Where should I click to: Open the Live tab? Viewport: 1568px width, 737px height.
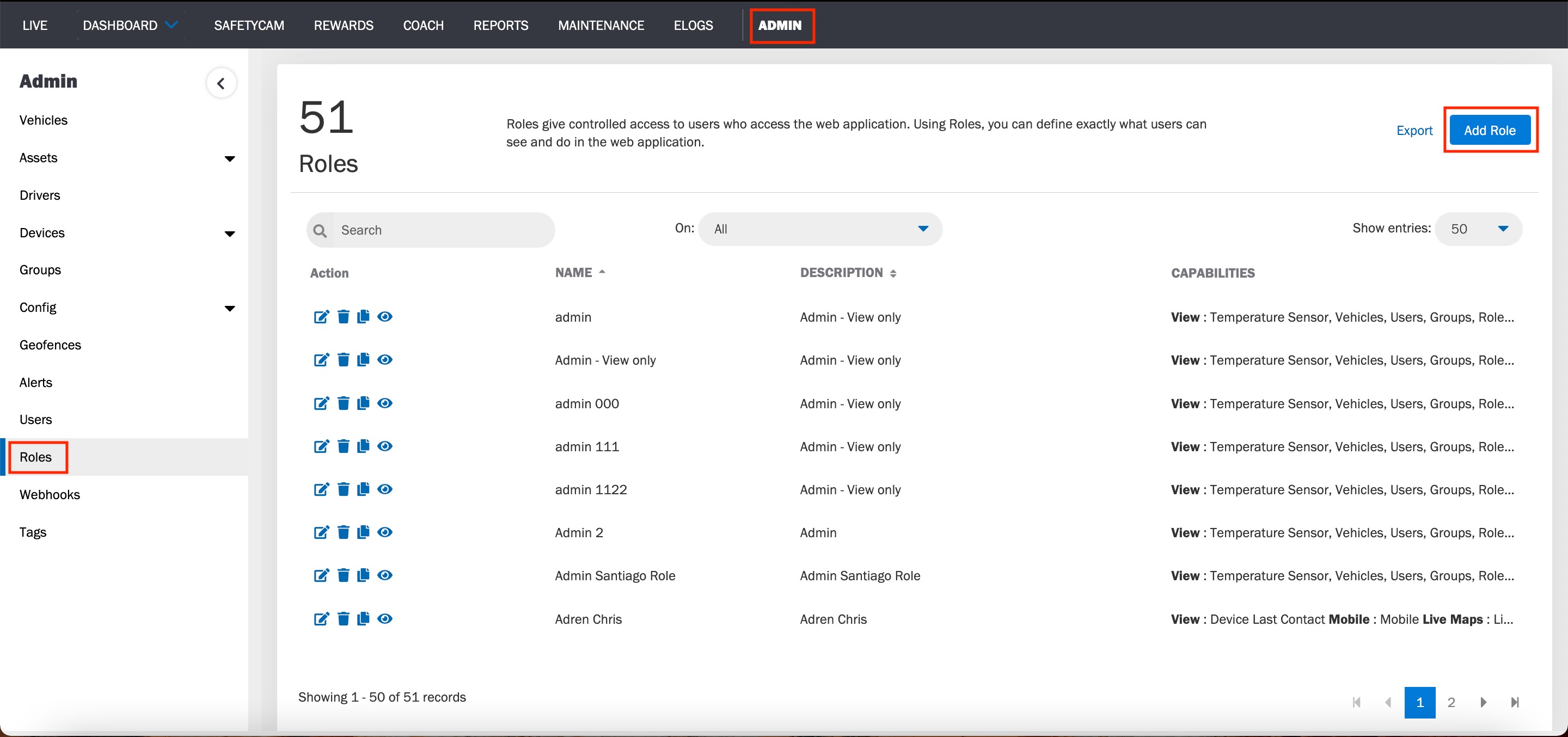coord(35,26)
